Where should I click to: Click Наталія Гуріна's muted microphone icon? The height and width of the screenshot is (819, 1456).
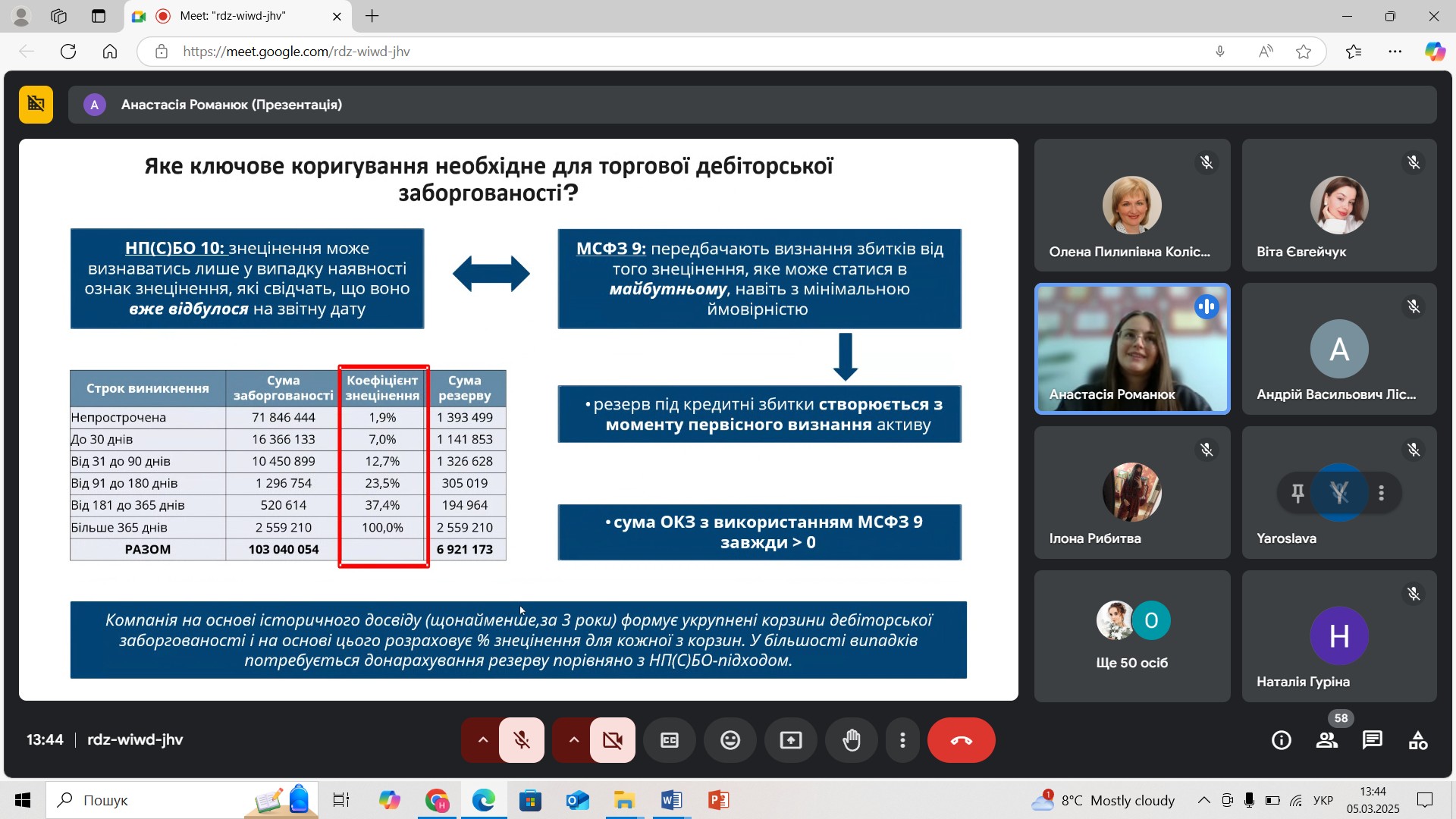[x=1414, y=594]
